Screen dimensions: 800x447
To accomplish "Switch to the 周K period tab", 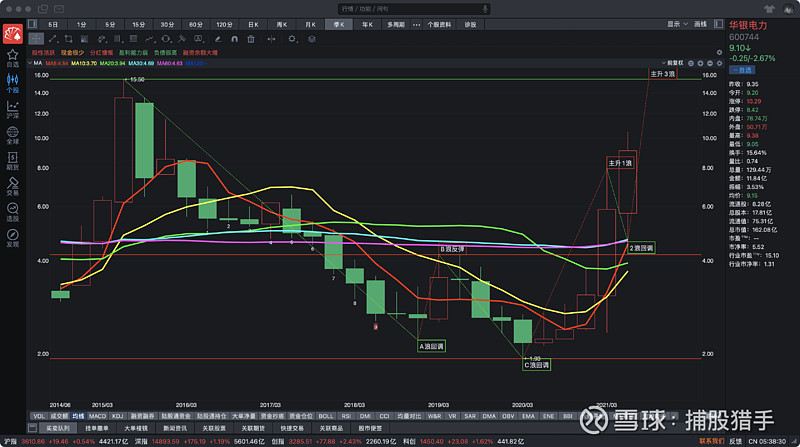I will click(284, 23).
